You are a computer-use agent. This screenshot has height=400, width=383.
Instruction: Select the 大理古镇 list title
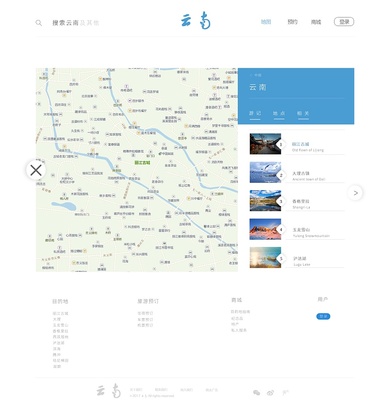pyautogui.click(x=301, y=173)
